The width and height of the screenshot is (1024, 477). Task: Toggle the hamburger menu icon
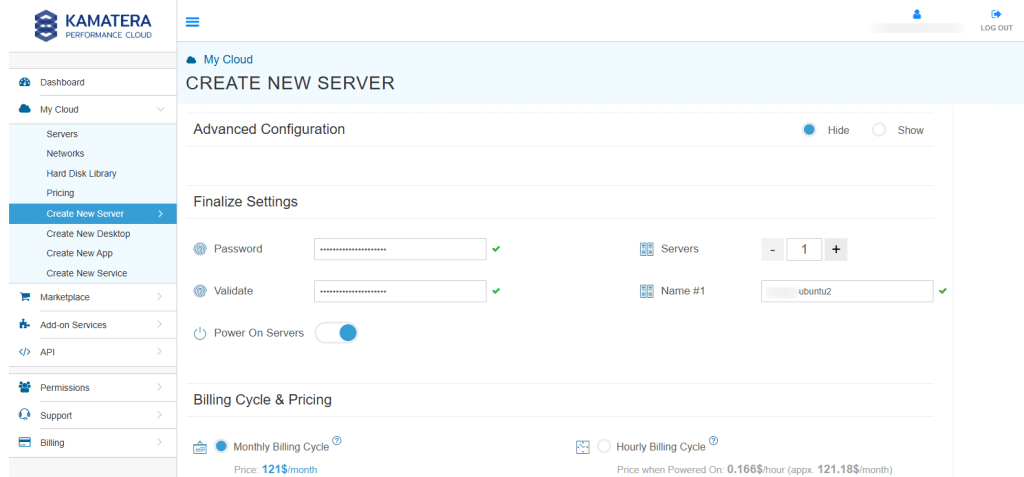(192, 22)
